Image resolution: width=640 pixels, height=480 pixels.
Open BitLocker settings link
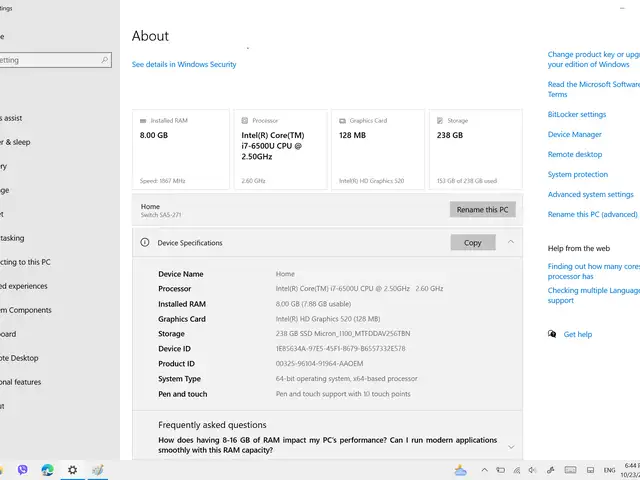pyautogui.click(x=577, y=114)
